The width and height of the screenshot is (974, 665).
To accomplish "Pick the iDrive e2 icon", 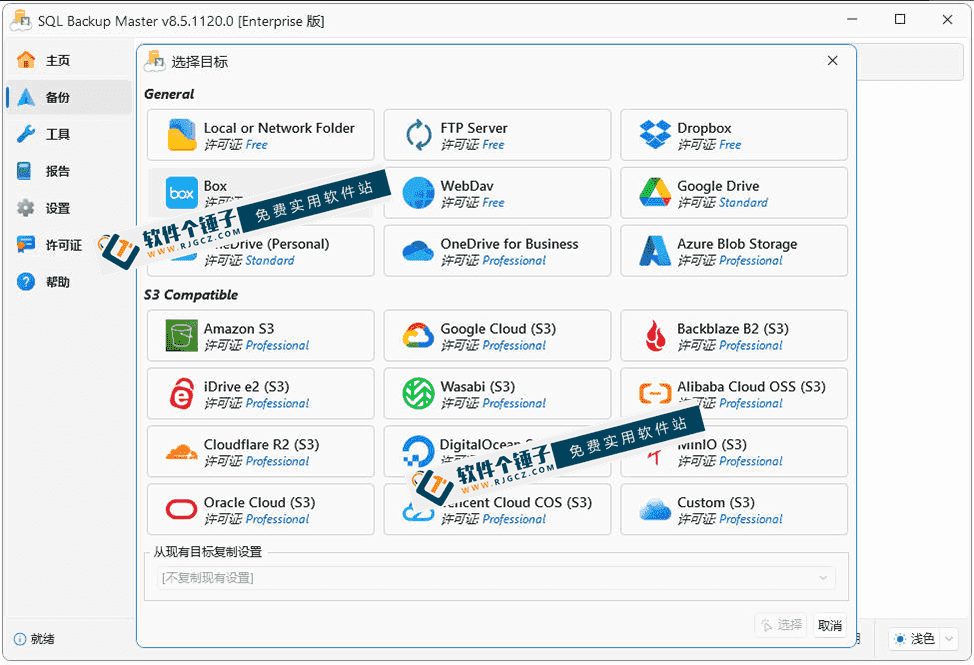I will point(181,394).
